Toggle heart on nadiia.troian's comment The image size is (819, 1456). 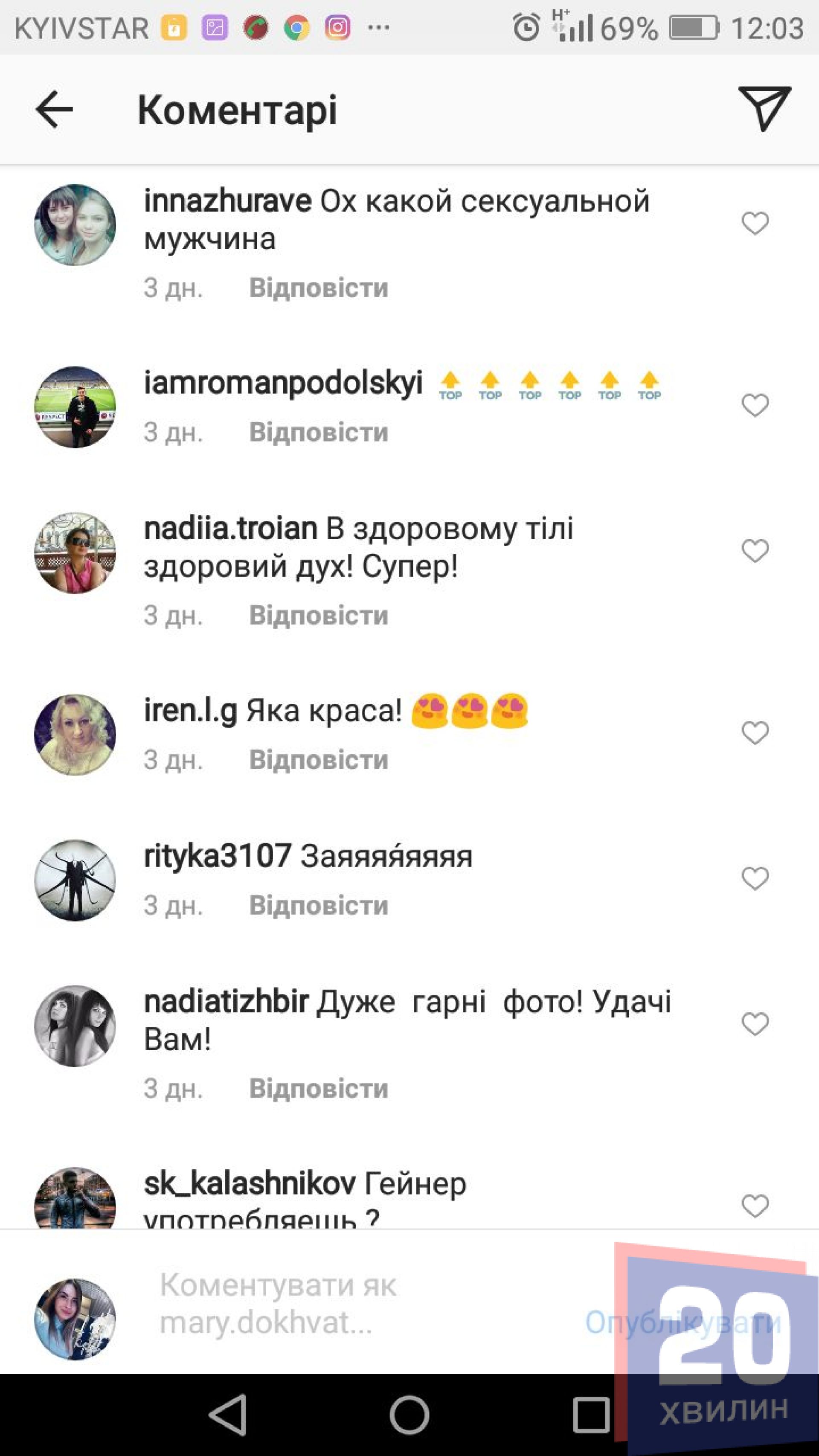pos(755,551)
